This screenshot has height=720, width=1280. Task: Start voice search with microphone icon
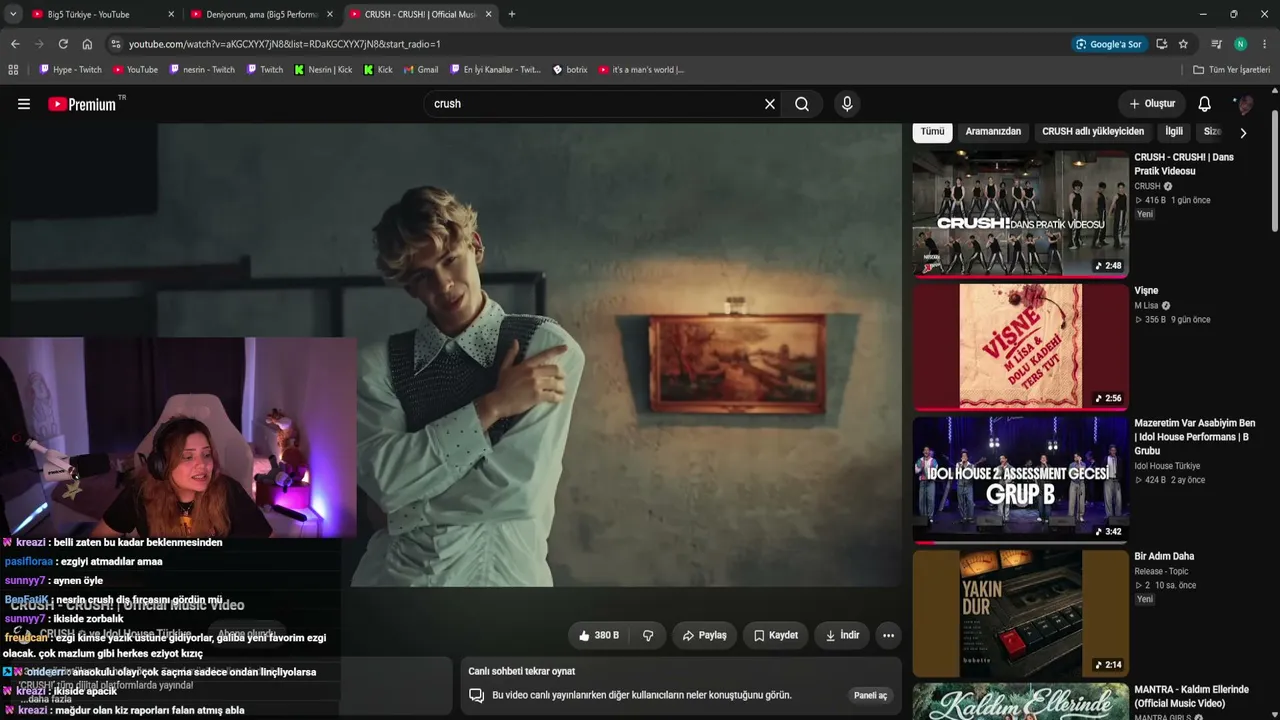pyautogui.click(x=847, y=104)
